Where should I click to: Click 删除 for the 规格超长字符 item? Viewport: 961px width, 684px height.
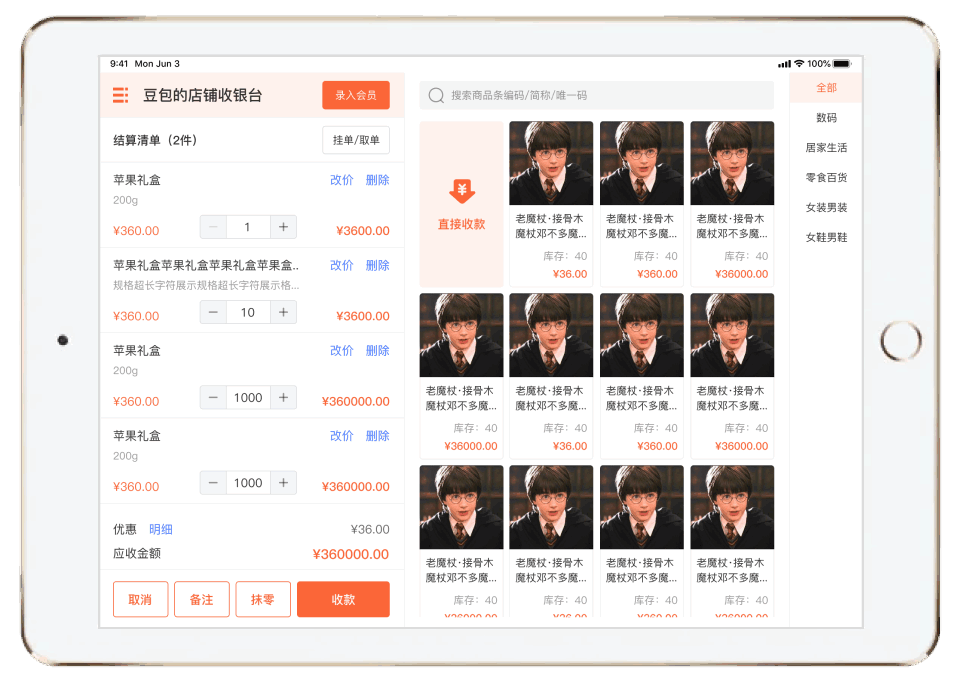[378, 265]
